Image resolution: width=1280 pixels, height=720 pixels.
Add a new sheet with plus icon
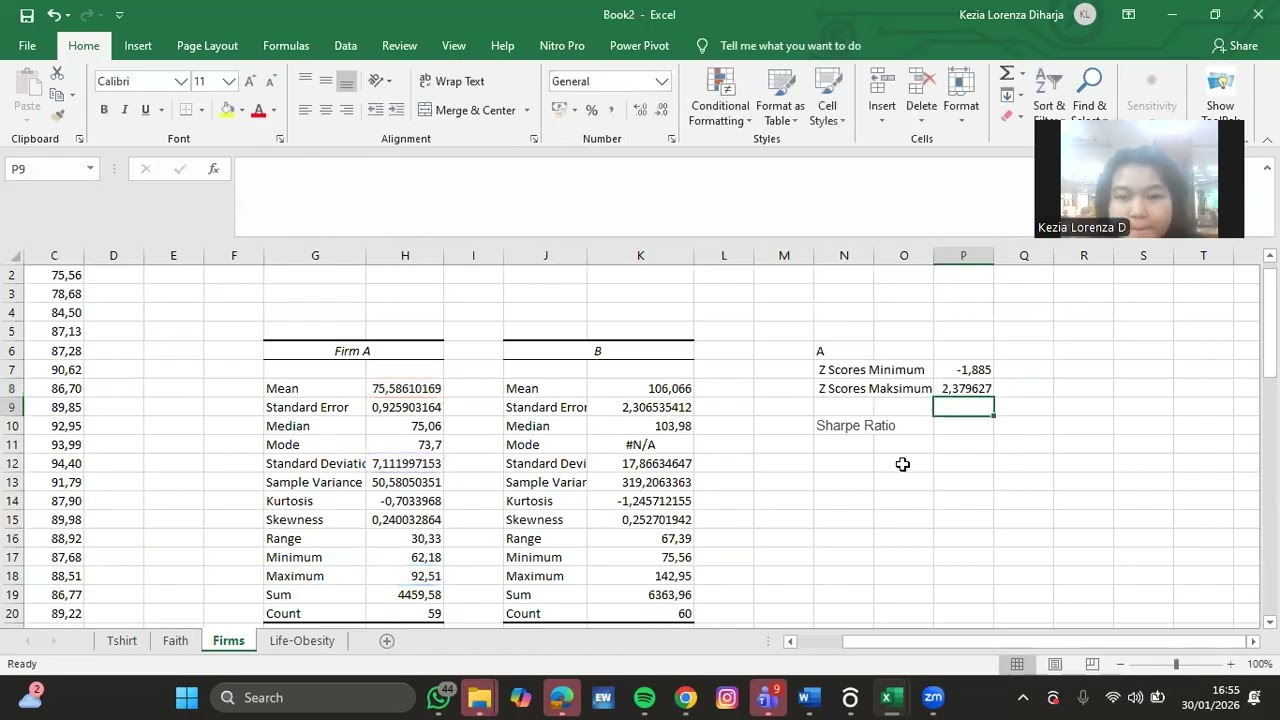pyautogui.click(x=387, y=641)
